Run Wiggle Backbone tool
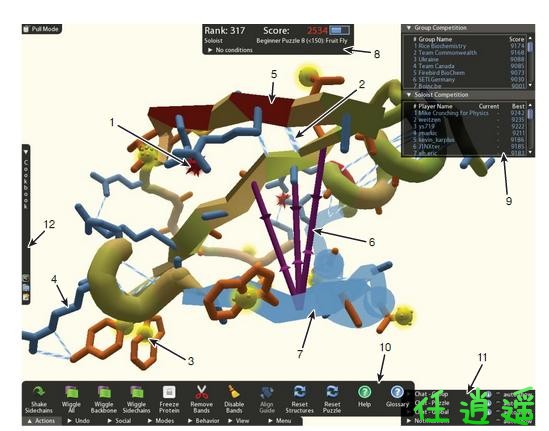 coord(104,392)
